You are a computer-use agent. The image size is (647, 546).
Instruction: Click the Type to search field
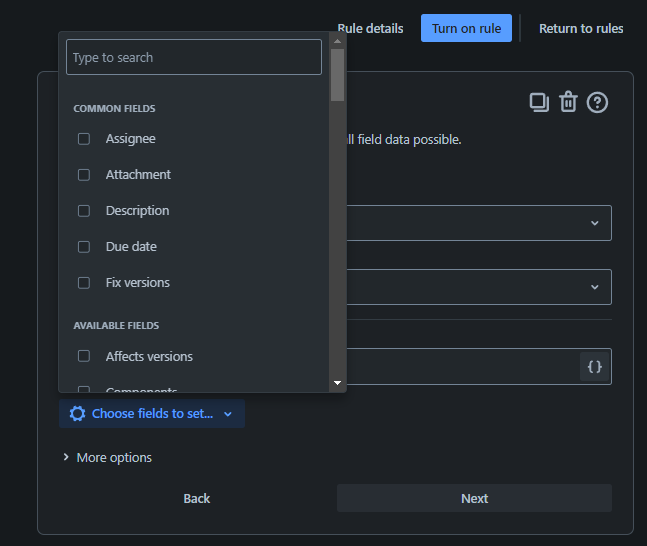click(x=194, y=58)
